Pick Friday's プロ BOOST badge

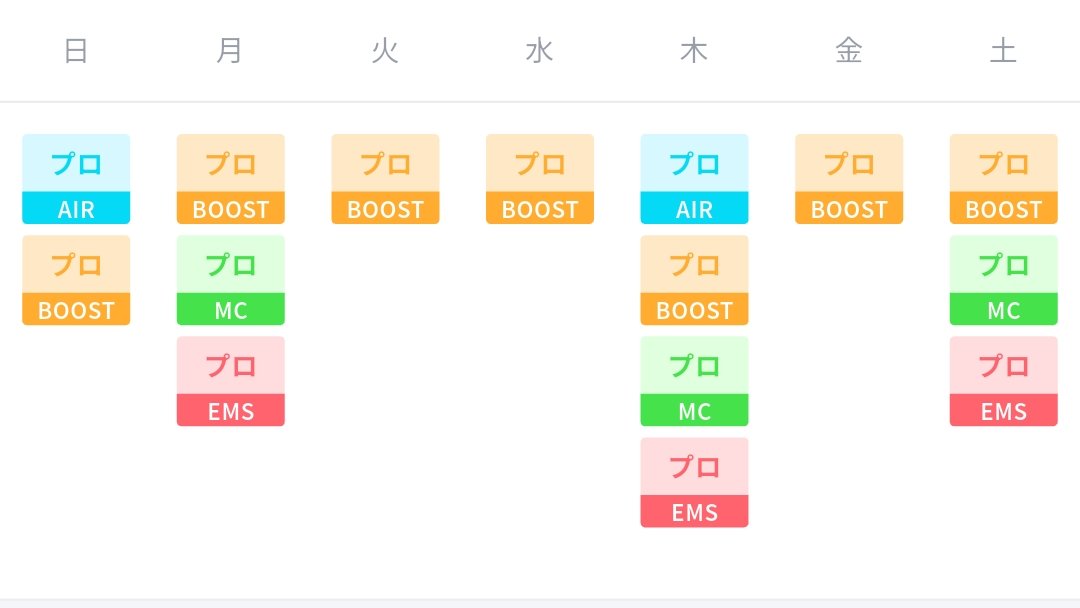[x=849, y=179]
